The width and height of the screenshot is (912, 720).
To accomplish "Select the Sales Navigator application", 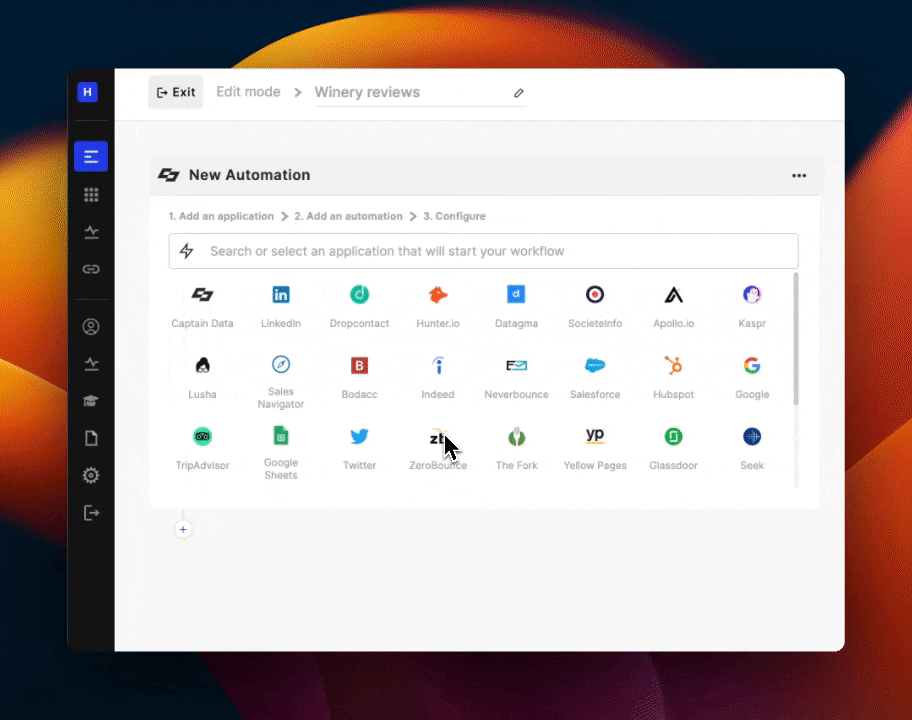I will (x=281, y=382).
